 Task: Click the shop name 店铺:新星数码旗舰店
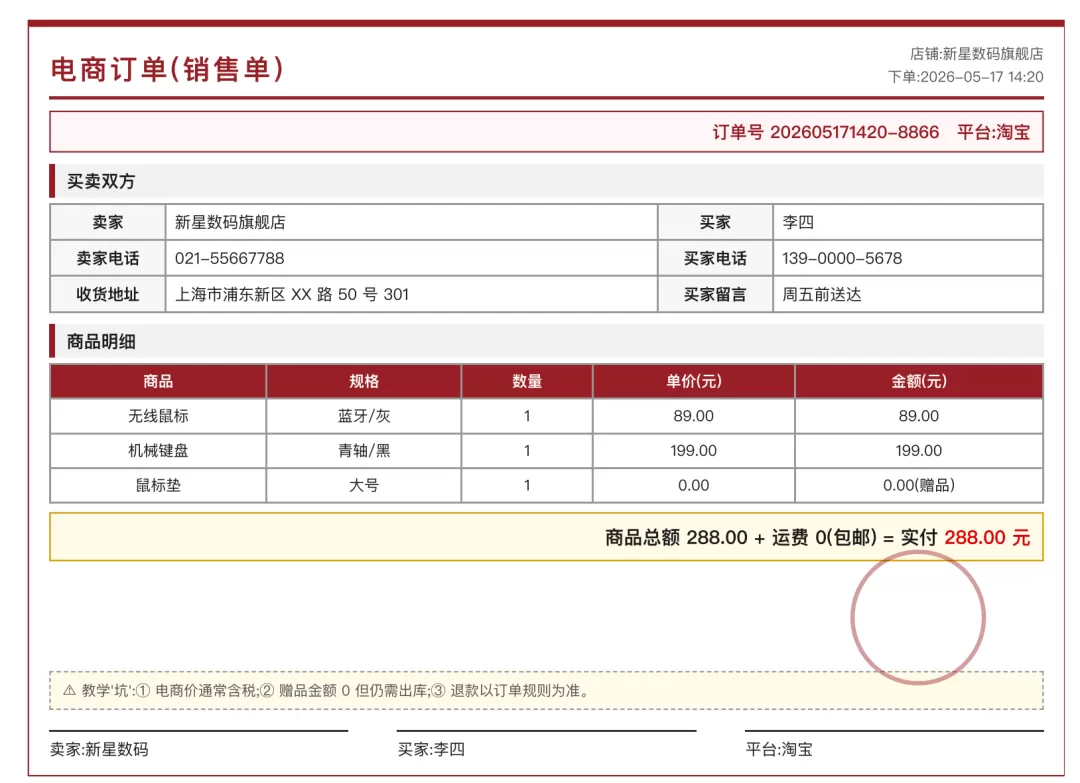tap(976, 54)
